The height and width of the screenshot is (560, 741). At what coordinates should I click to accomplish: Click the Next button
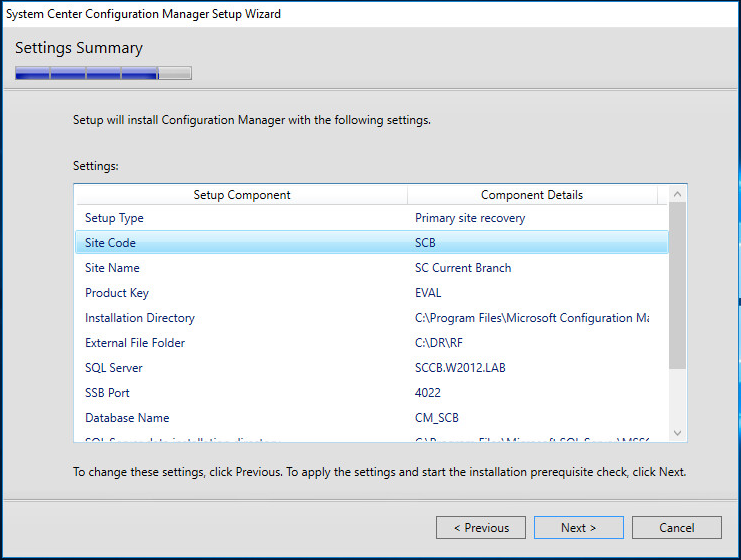point(578,528)
